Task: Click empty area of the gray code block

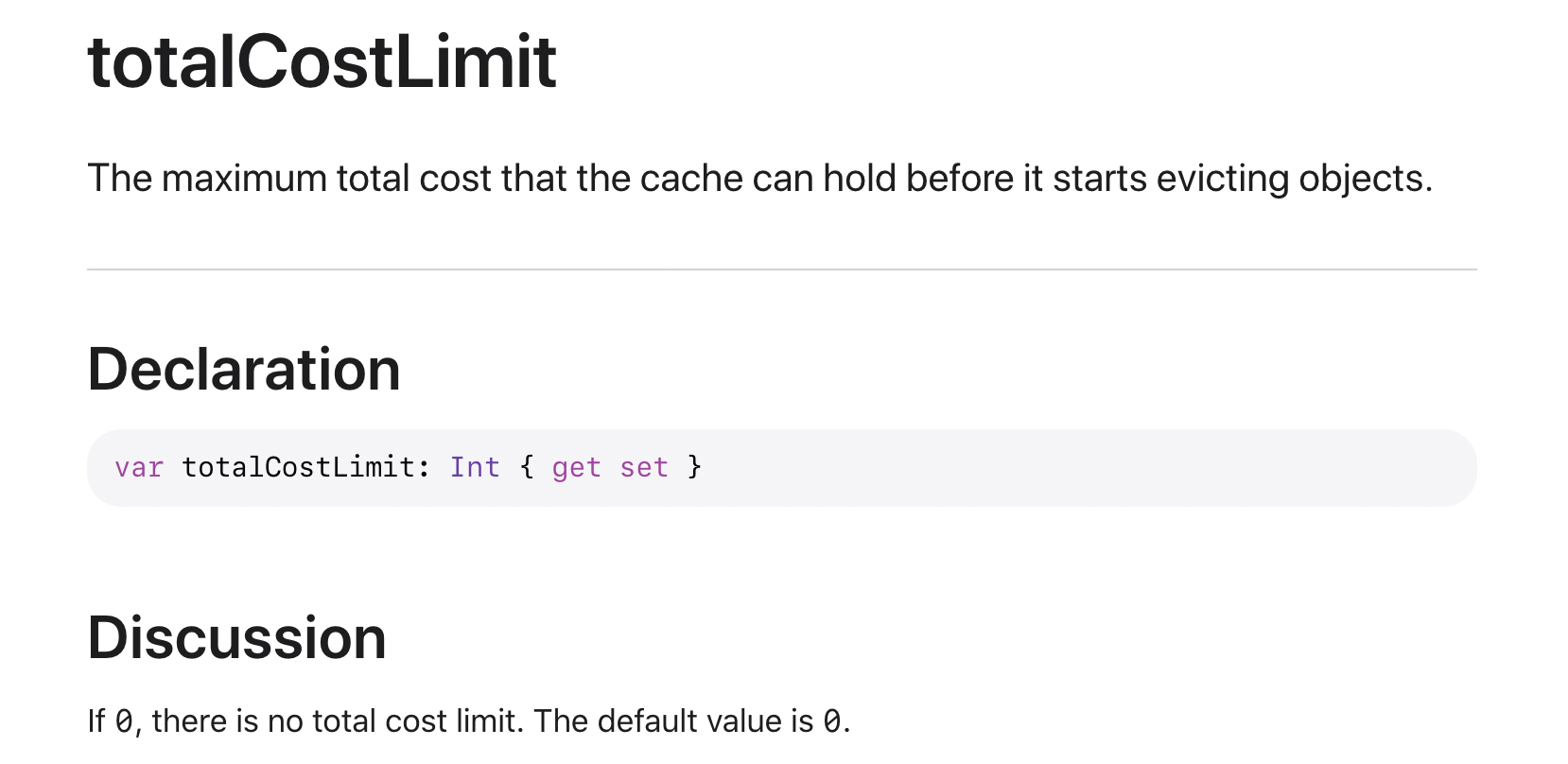Action: pos(1088,468)
